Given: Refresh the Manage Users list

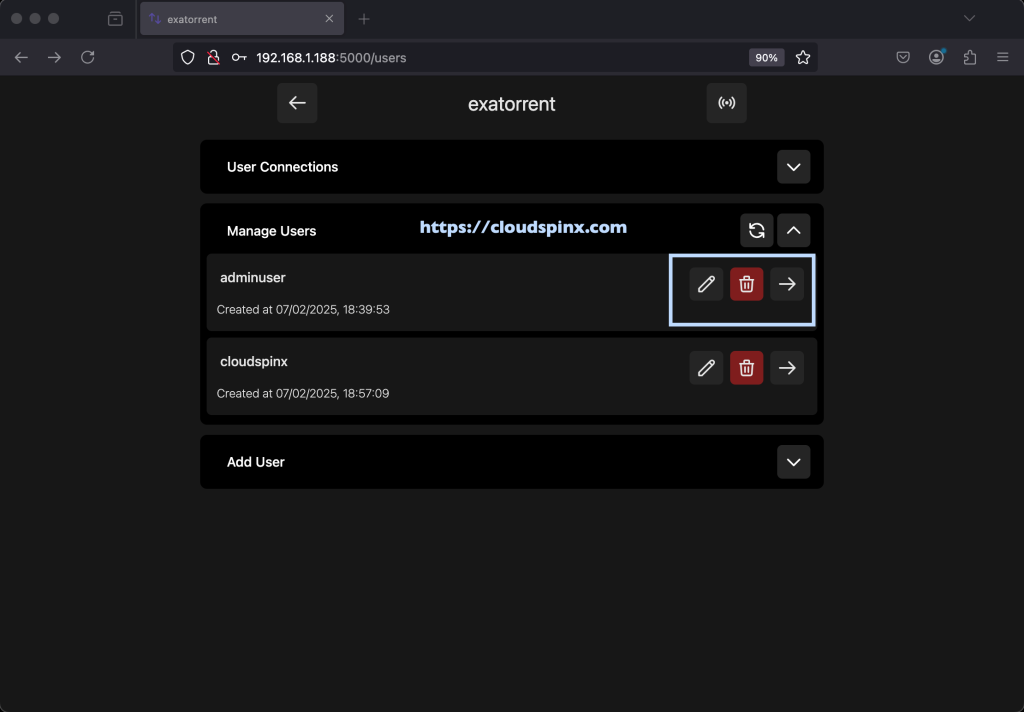Looking at the screenshot, I should click(757, 231).
